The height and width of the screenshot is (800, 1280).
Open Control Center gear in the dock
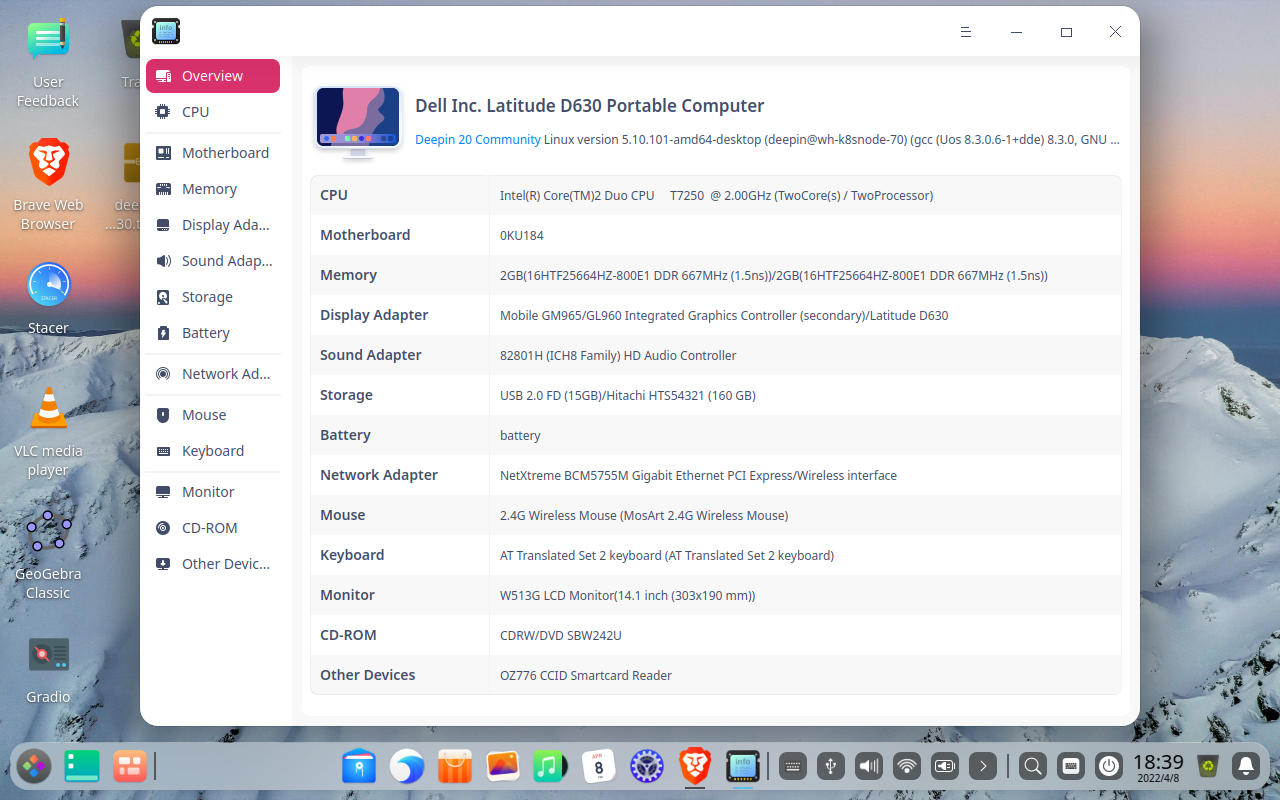(x=647, y=767)
